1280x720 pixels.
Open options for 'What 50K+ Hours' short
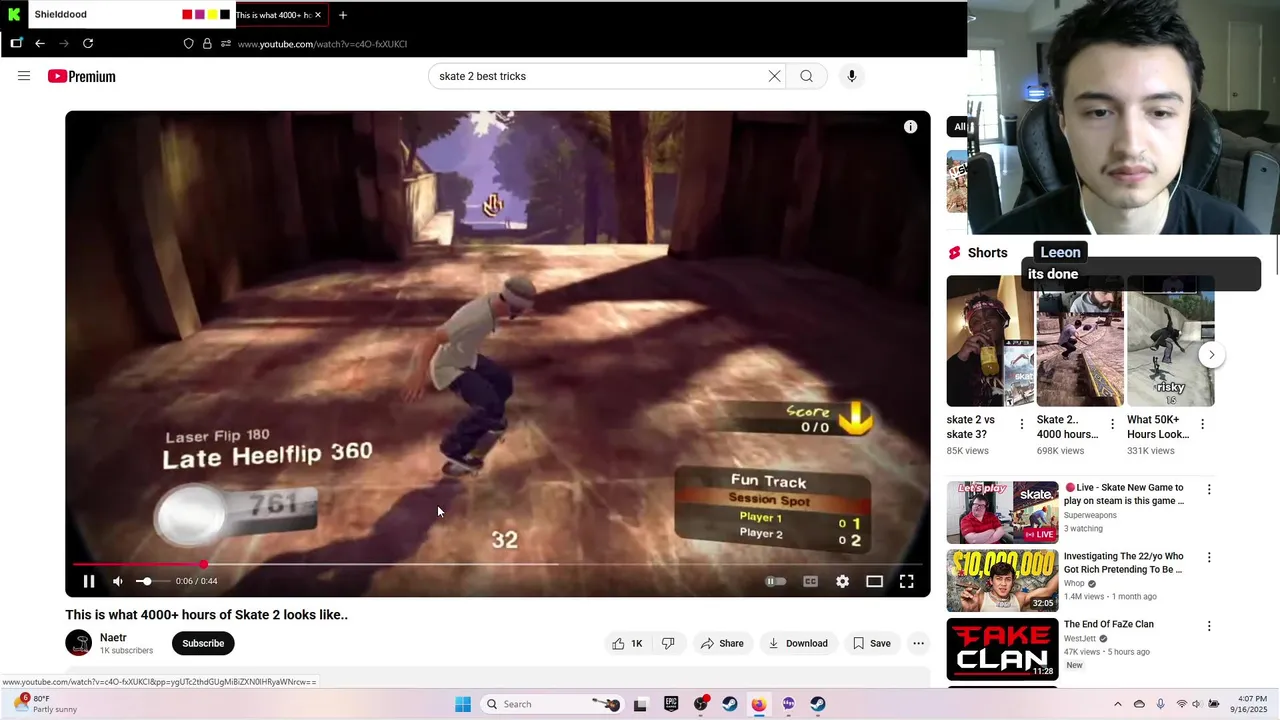[x=1202, y=424]
